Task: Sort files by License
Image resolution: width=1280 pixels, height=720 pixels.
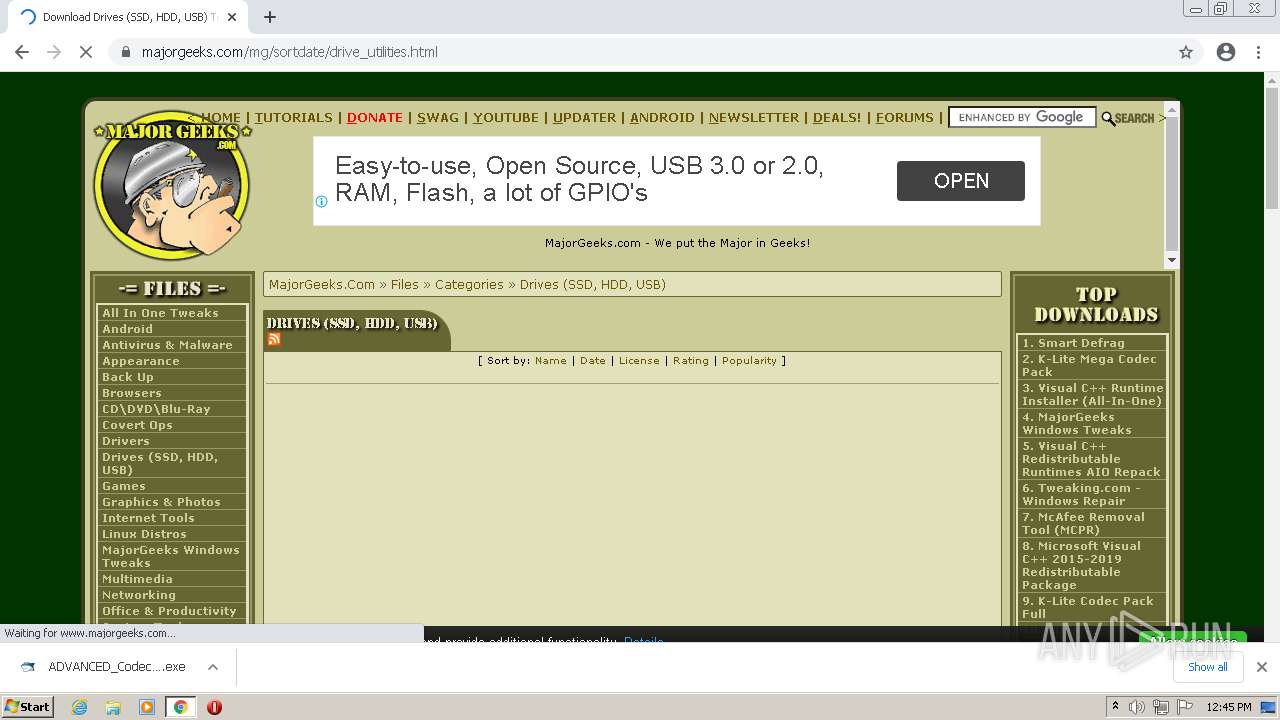Action: coord(639,361)
